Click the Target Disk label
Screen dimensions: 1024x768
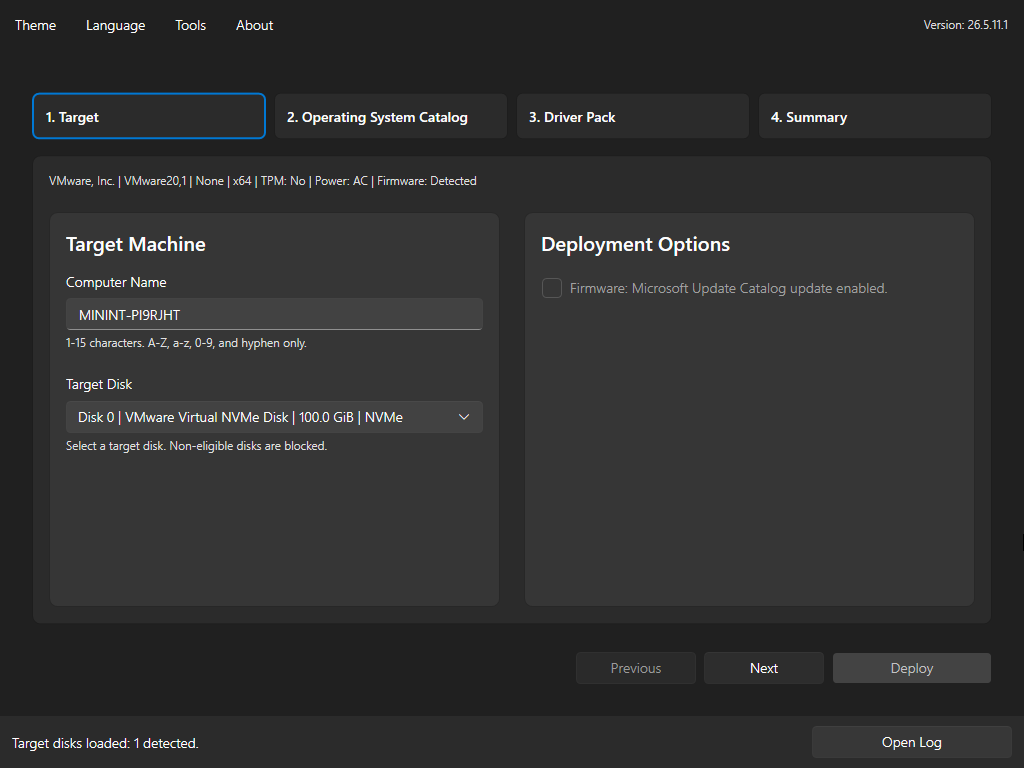tap(99, 384)
